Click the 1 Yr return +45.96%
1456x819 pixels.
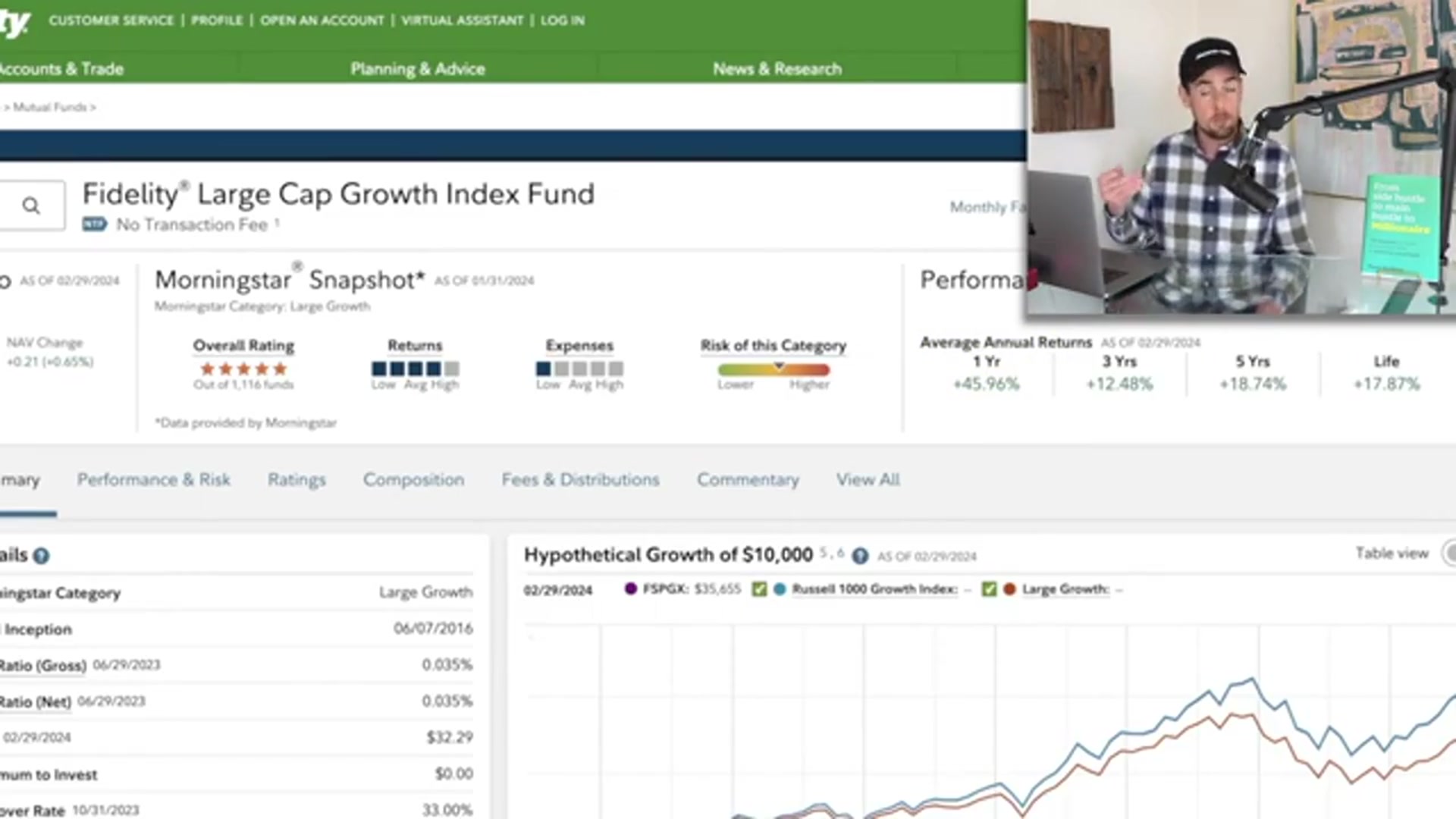[x=986, y=384]
